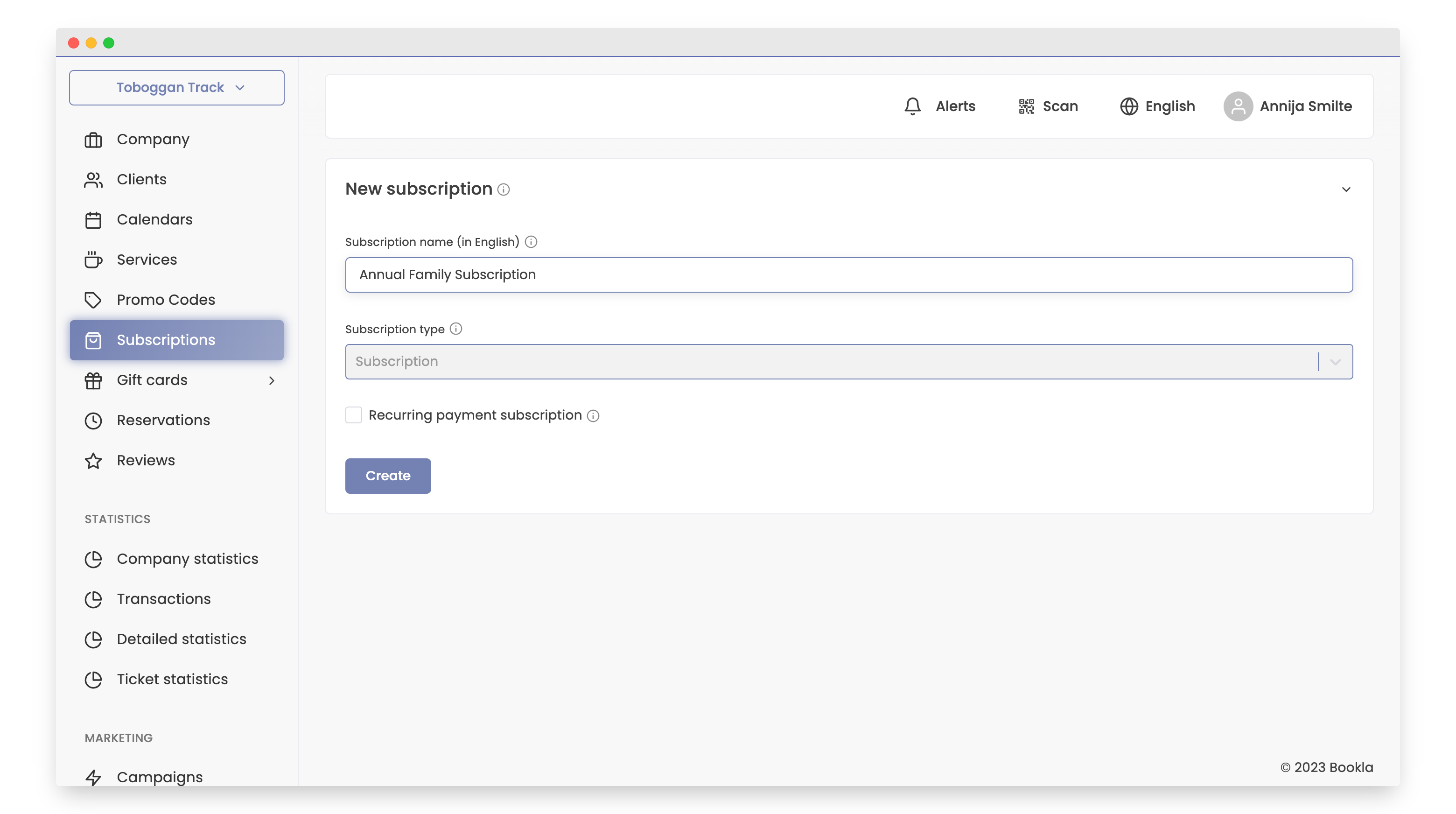Open Reservations from the sidebar
The image size is (1456, 814).
pyautogui.click(x=163, y=420)
